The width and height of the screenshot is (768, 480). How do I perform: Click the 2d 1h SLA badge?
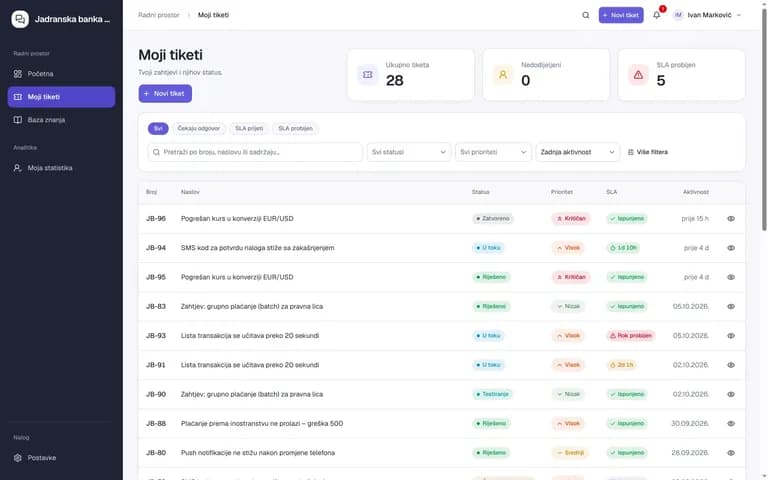click(622, 365)
